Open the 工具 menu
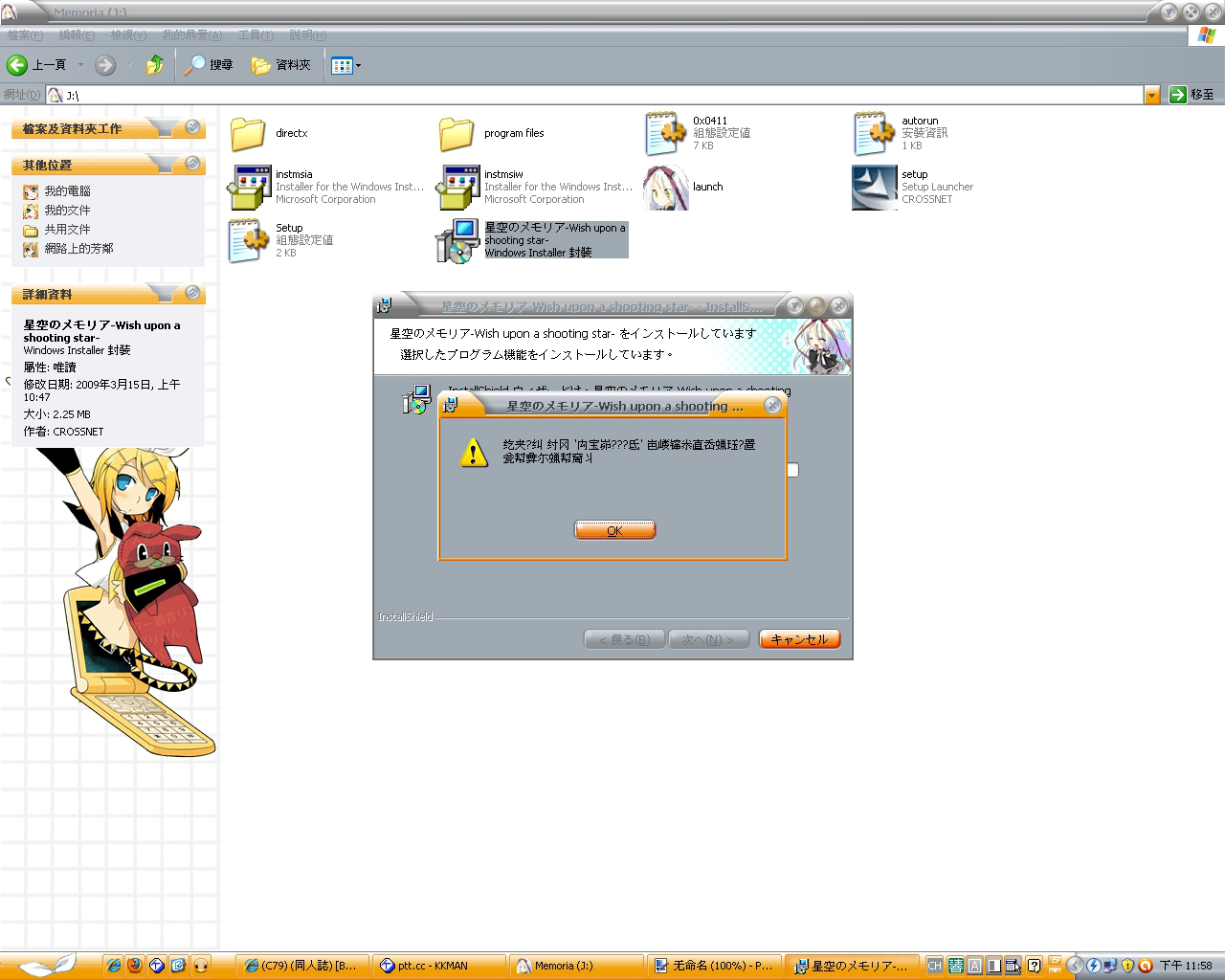This screenshot has width=1225, height=980. tap(256, 35)
